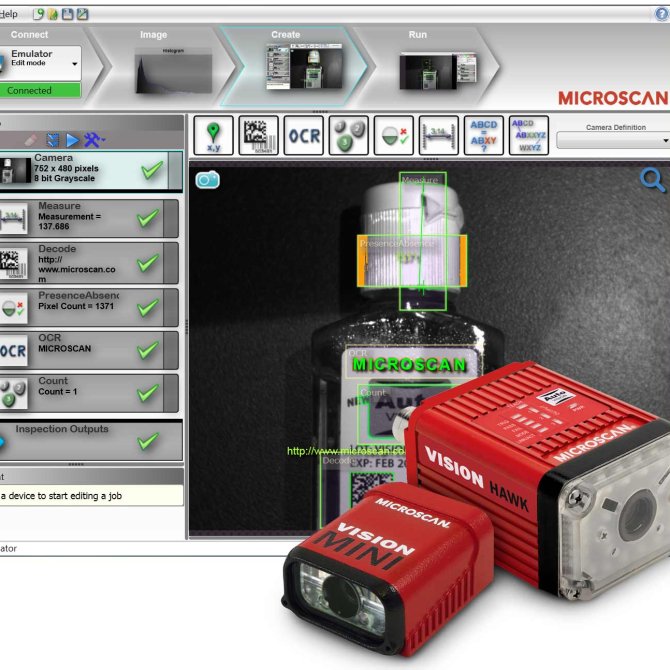Select the PresenceAbsence step in job list

coord(89,307)
